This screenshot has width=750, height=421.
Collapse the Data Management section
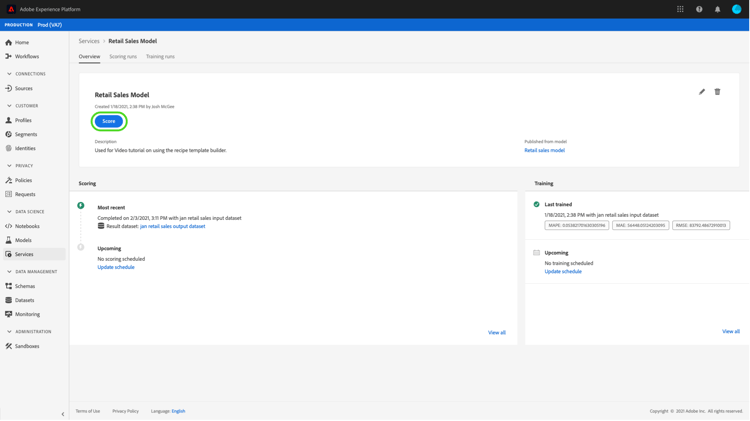(9, 272)
